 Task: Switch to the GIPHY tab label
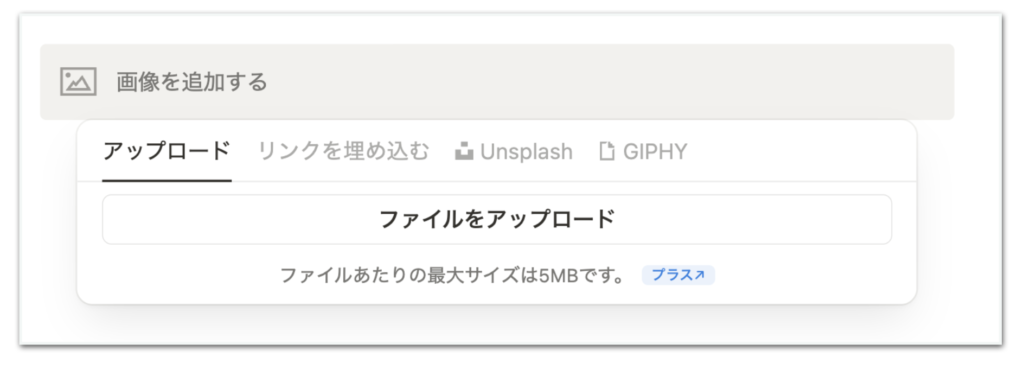(x=655, y=152)
